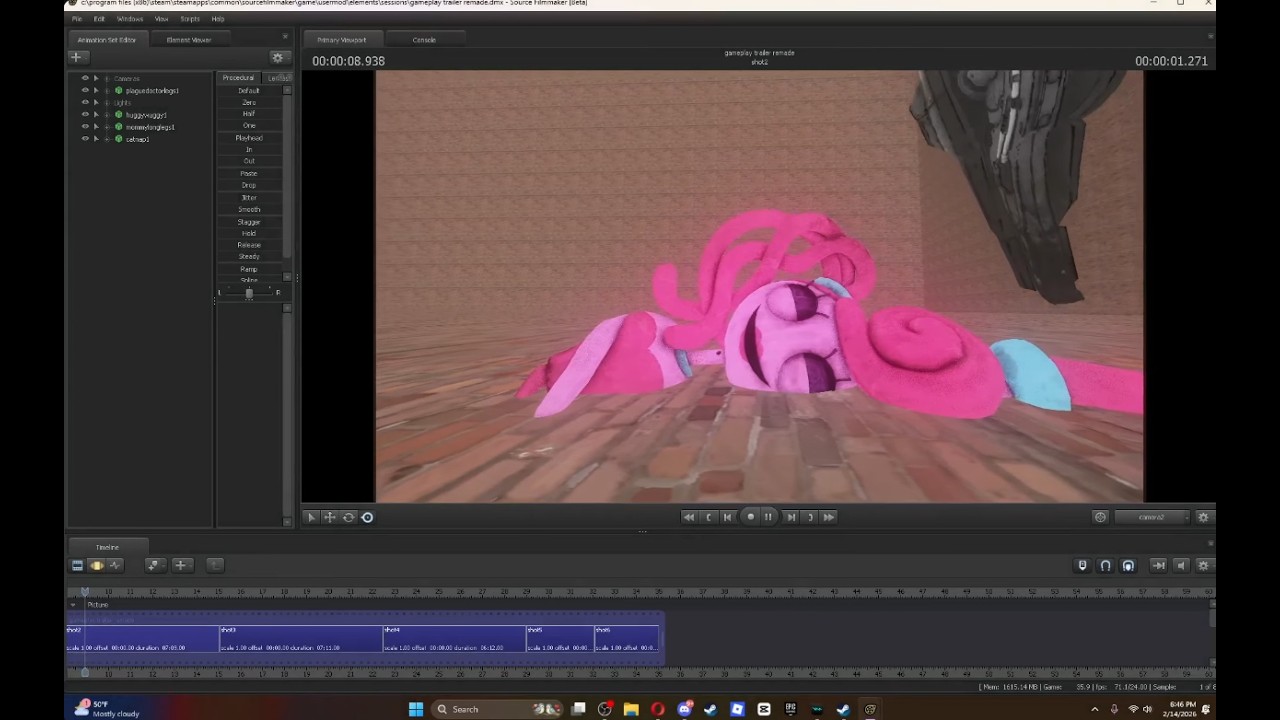The width and height of the screenshot is (1280, 720).
Task: Toggle timeline snap magnet with highlight
Action: pyautogui.click(x=1128, y=566)
